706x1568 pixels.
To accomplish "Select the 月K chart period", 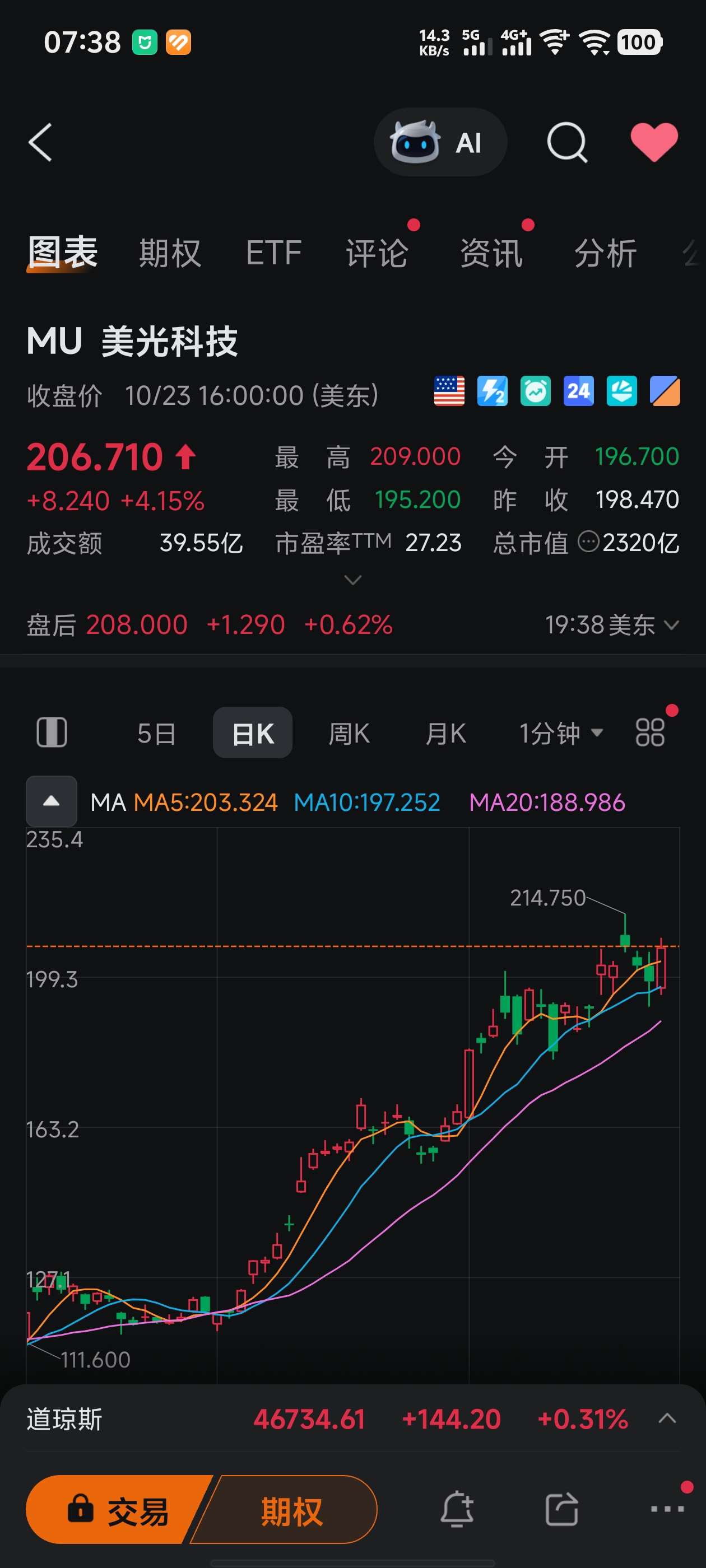I will click(446, 733).
